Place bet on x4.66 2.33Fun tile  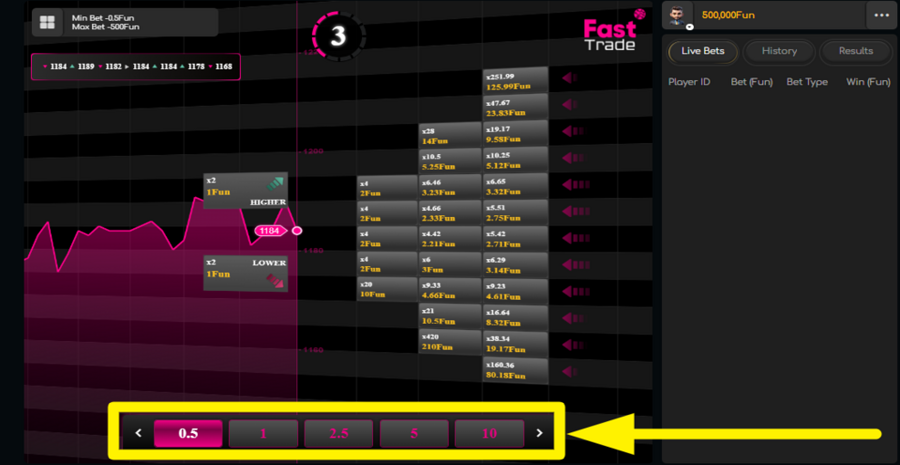(x=450, y=213)
